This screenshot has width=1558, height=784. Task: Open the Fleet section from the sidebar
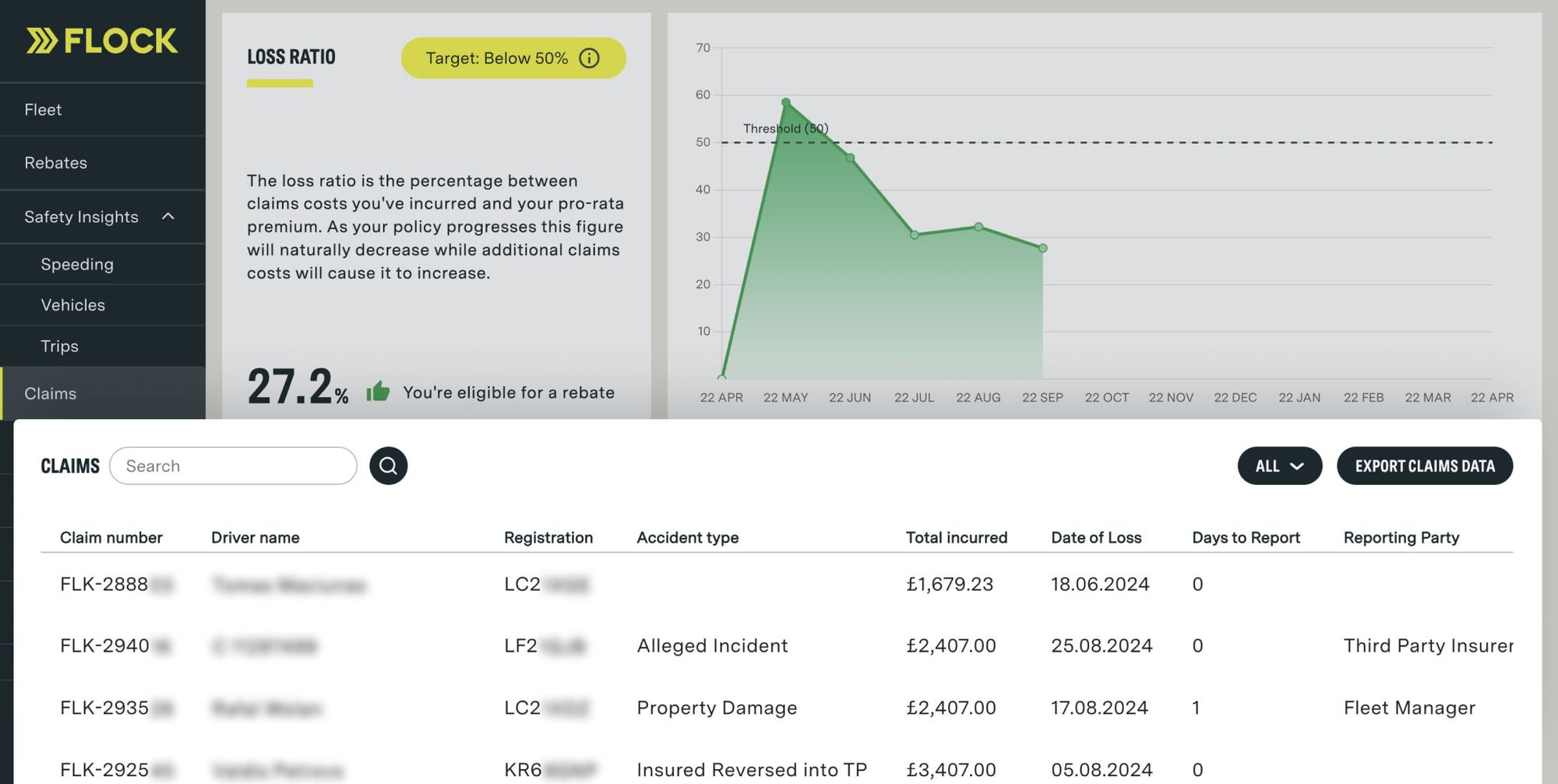pyautogui.click(x=43, y=109)
